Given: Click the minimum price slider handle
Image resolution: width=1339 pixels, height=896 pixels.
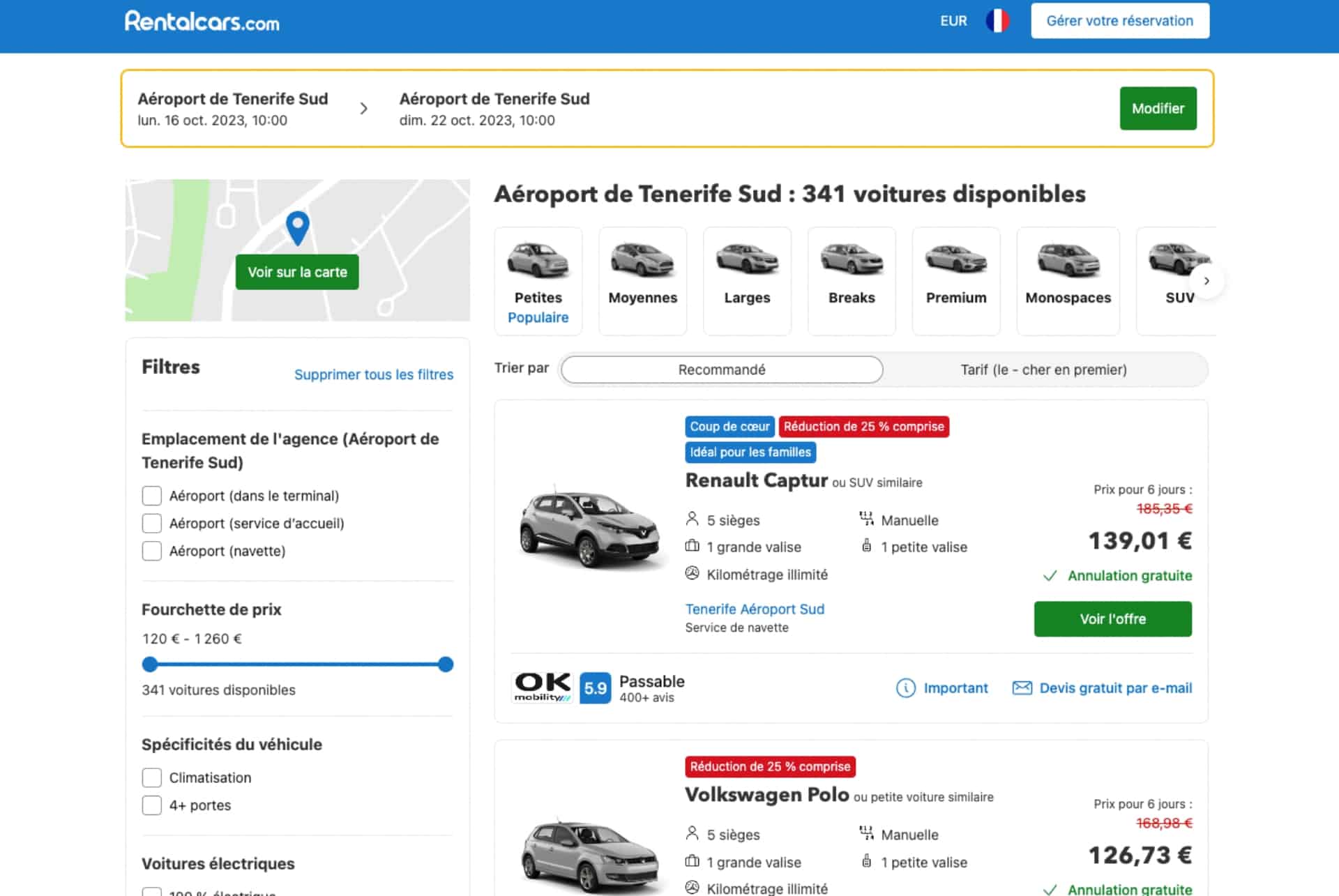Looking at the screenshot, I should [x=150, y=665].
